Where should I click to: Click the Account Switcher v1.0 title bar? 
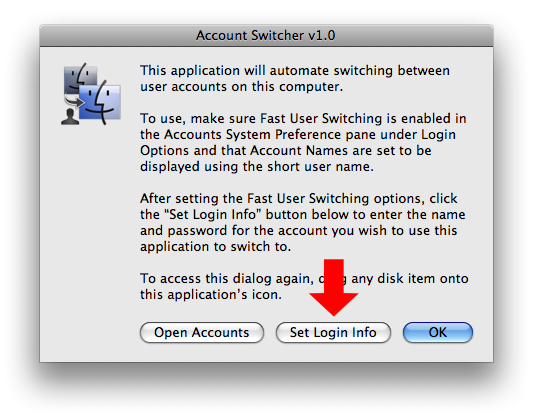(266, 35)
